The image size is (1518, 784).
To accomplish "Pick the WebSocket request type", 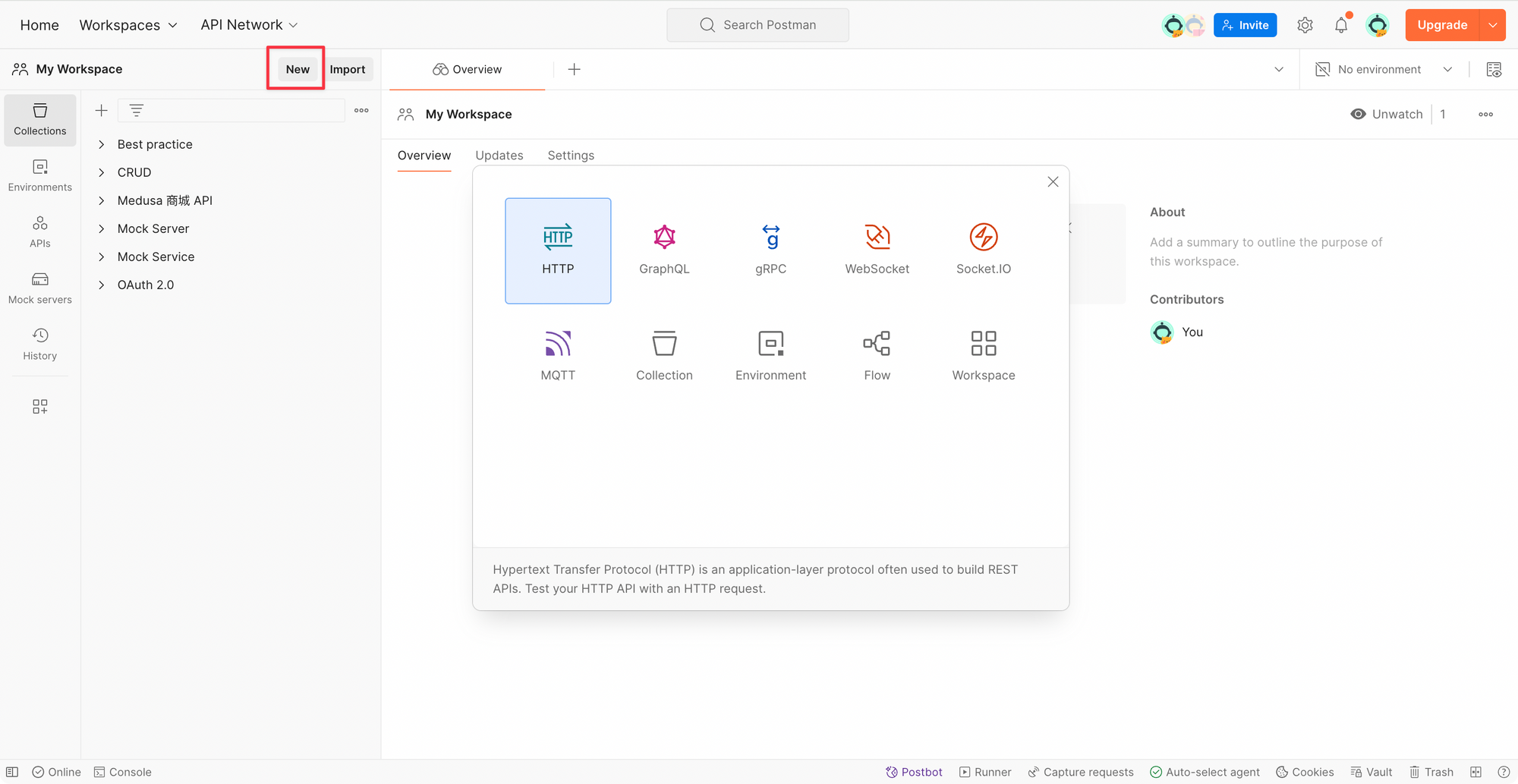I will [x=877, y=250].
